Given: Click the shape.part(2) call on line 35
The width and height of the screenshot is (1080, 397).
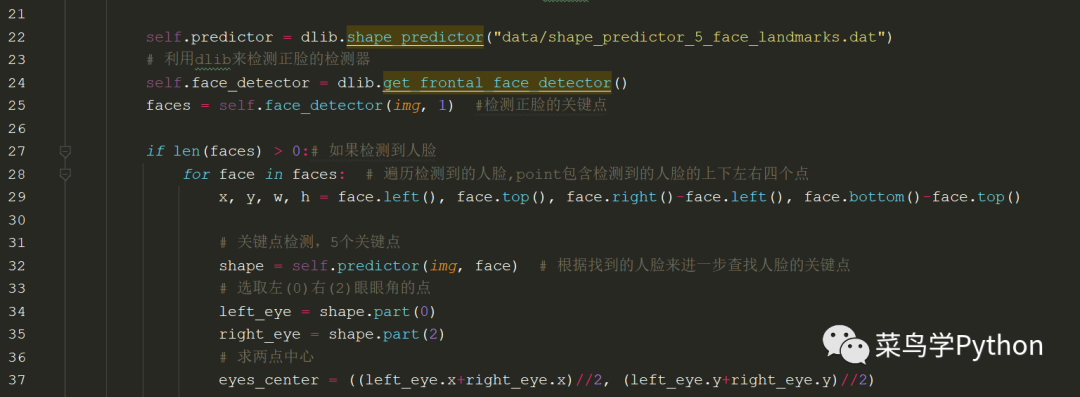Looking at the screenshot, I should click(x=386, y=334).
